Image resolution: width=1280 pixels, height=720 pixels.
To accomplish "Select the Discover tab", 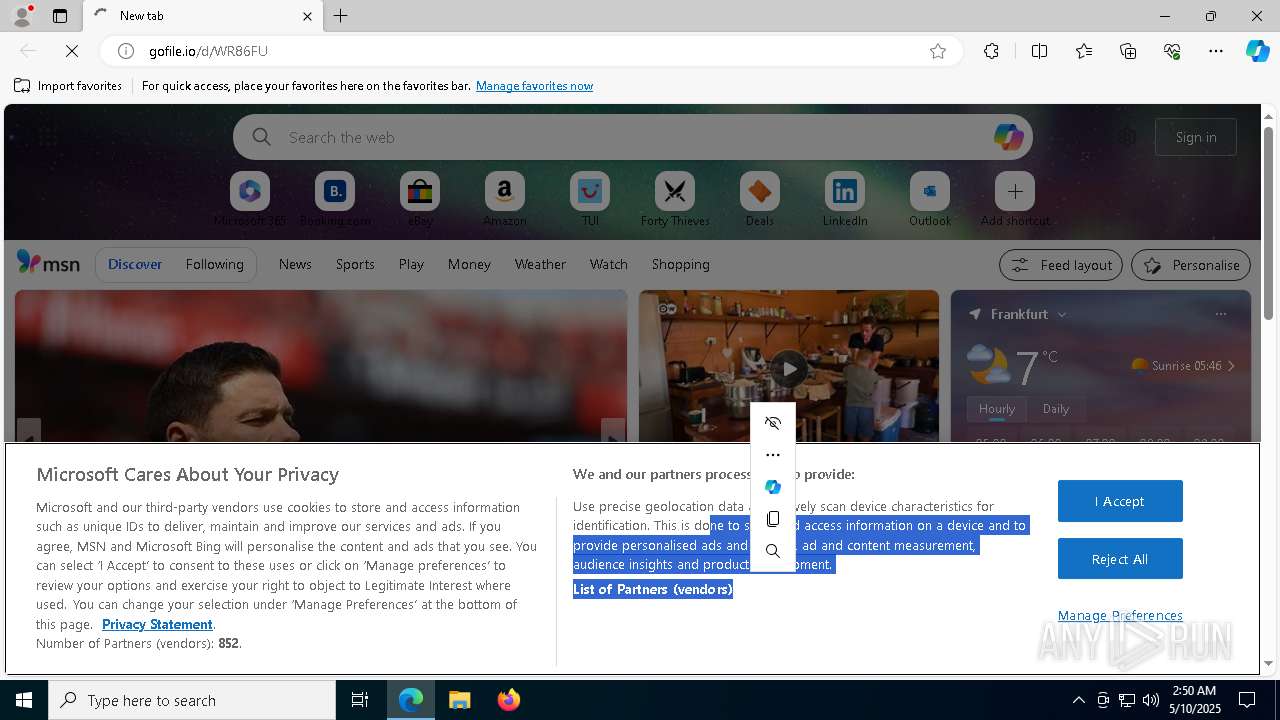I will click(135, 264).
